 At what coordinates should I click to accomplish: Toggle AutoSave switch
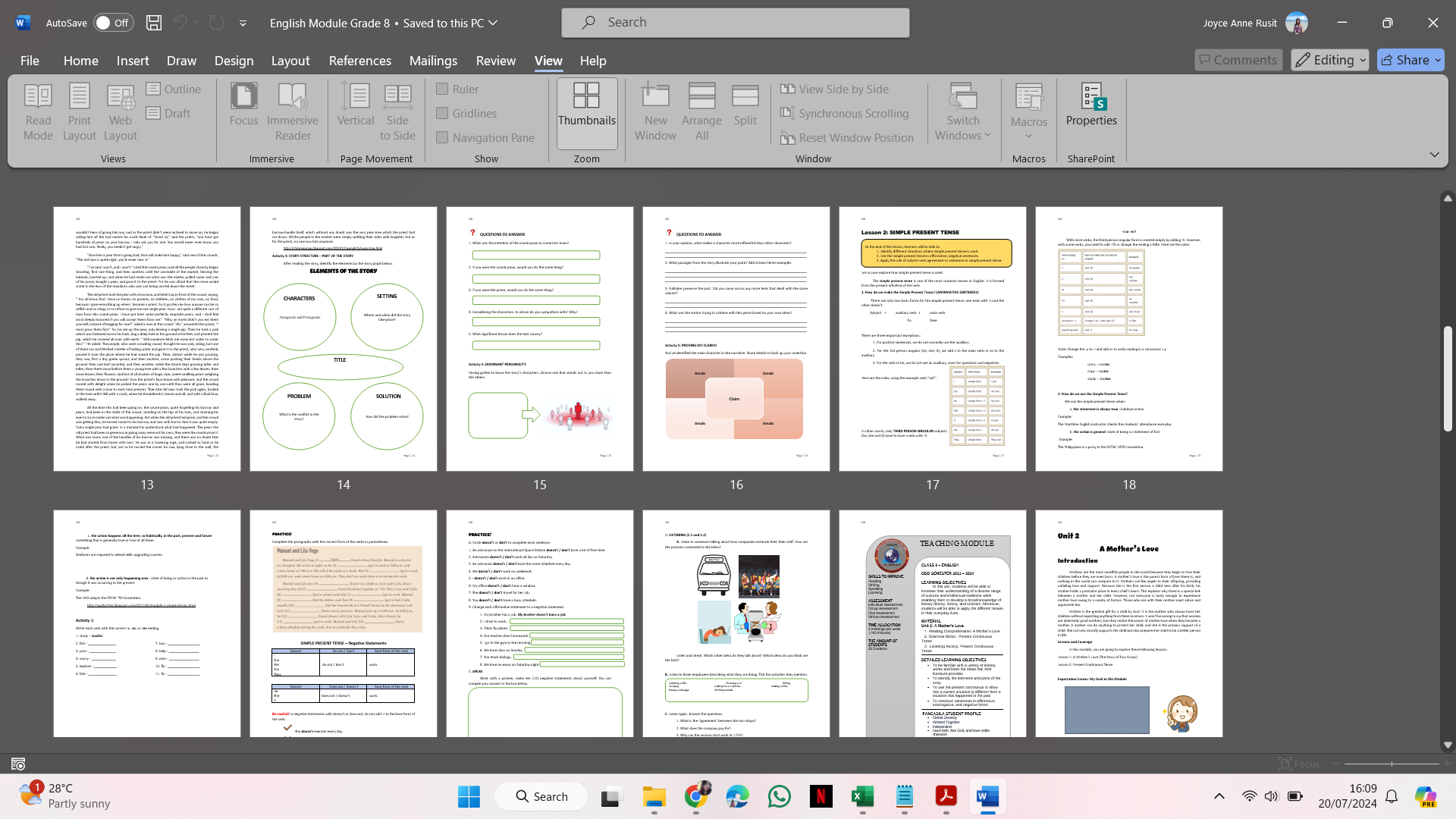click(x=113, y=23)
